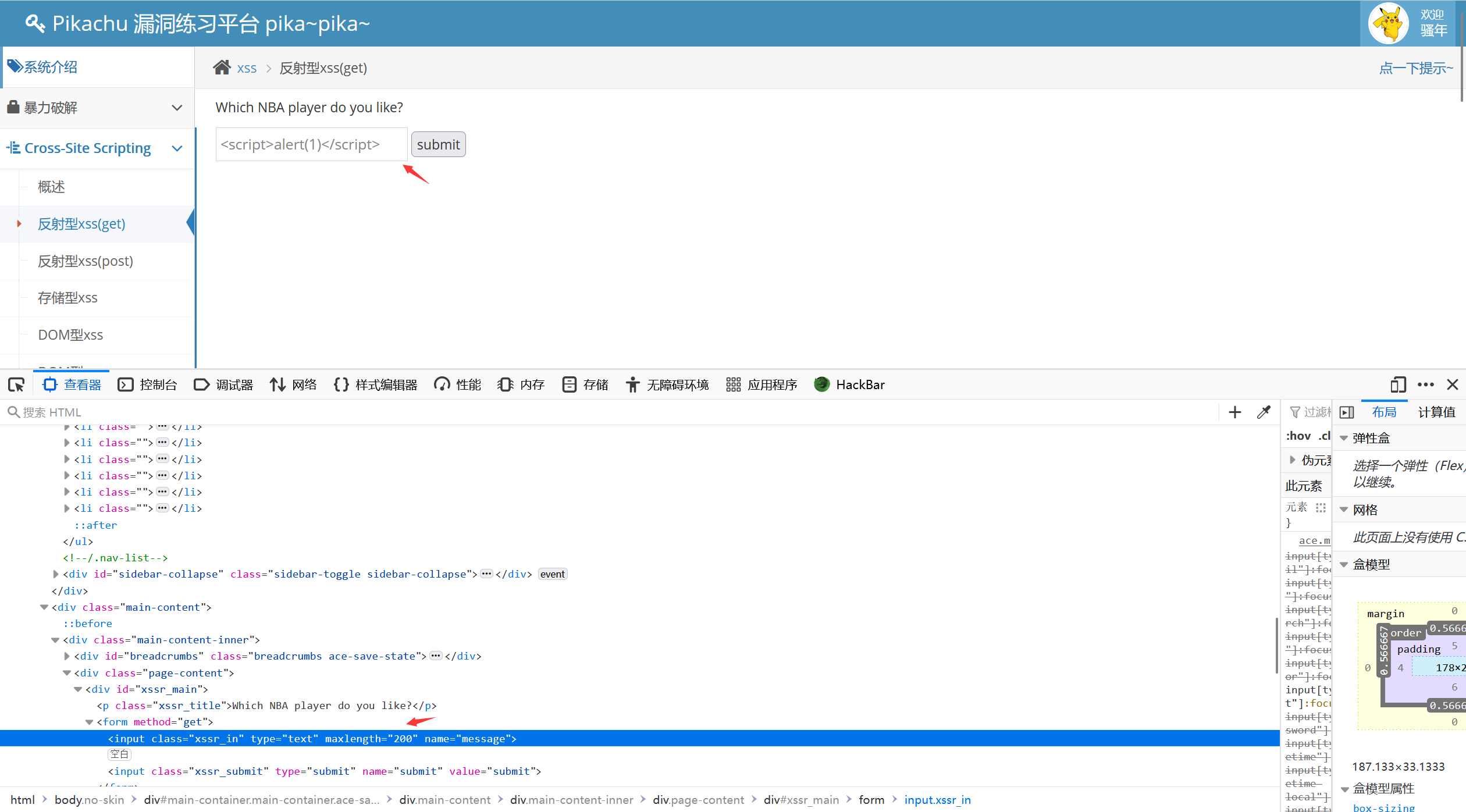Screen dimensions: 1466x812
Task: Click div#xssr_main in breadcrumb path
Action: tap(801, 800)
